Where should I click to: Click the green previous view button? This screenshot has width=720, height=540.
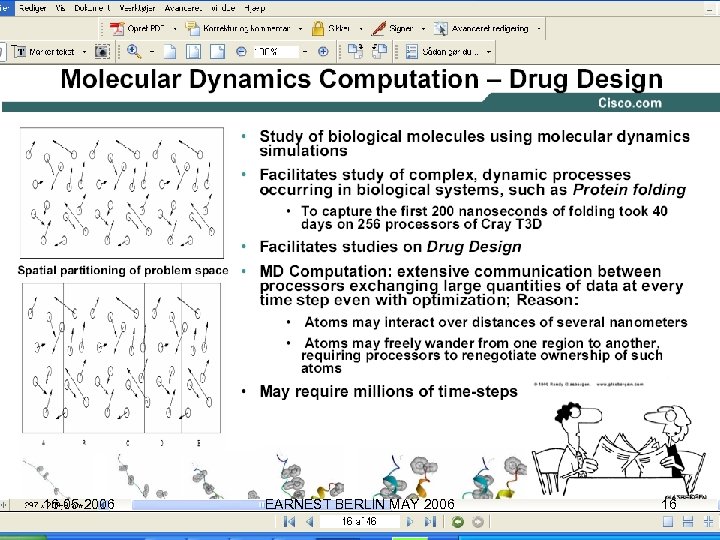tap(457, 522)
